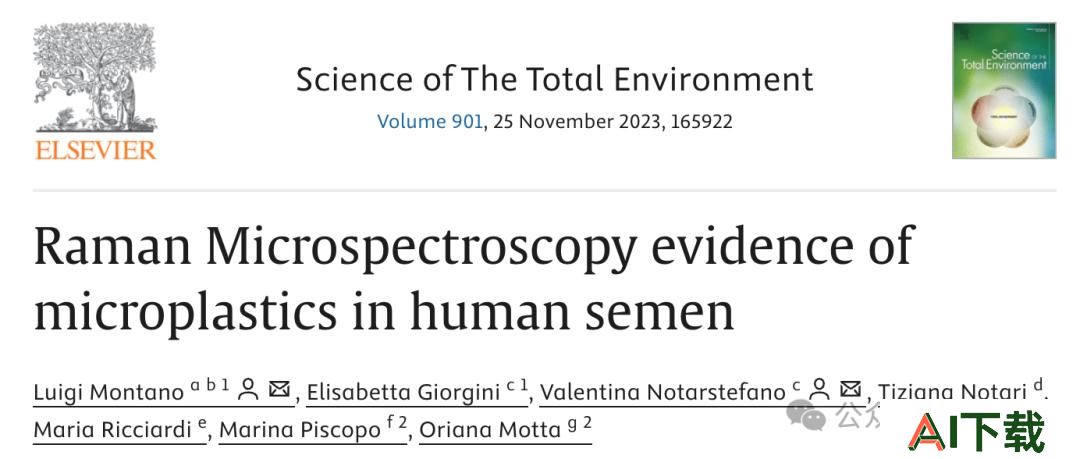Click the AI下载 logo badge
The height and width of the screenshot is (459, 1080).
[977, 431]
